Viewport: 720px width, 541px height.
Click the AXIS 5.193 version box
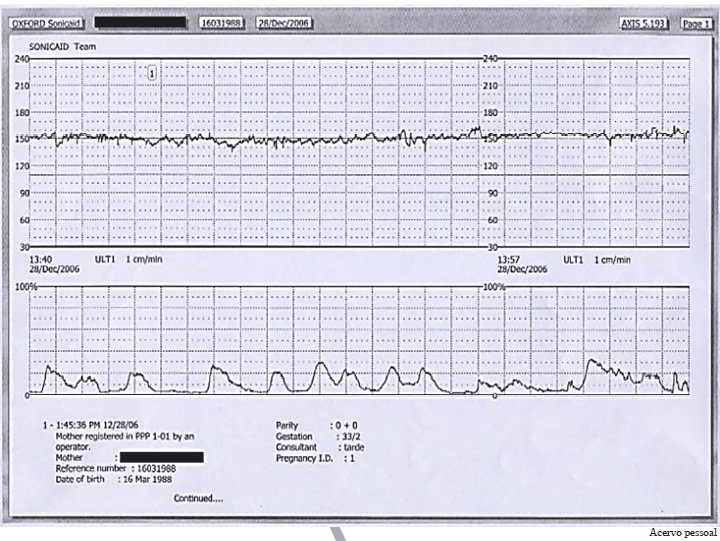tap(647, 22)
